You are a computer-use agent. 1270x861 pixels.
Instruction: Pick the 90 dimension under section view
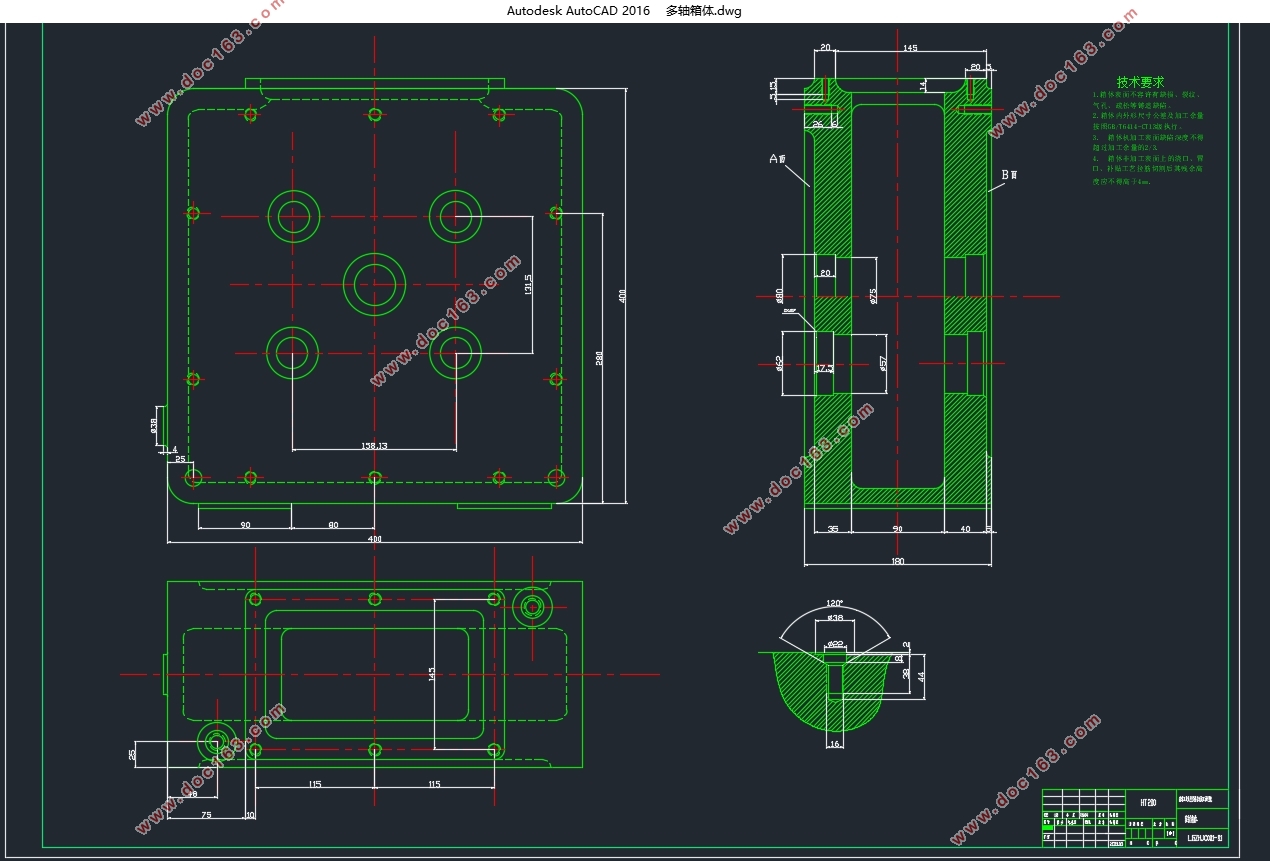coord(897,529)
